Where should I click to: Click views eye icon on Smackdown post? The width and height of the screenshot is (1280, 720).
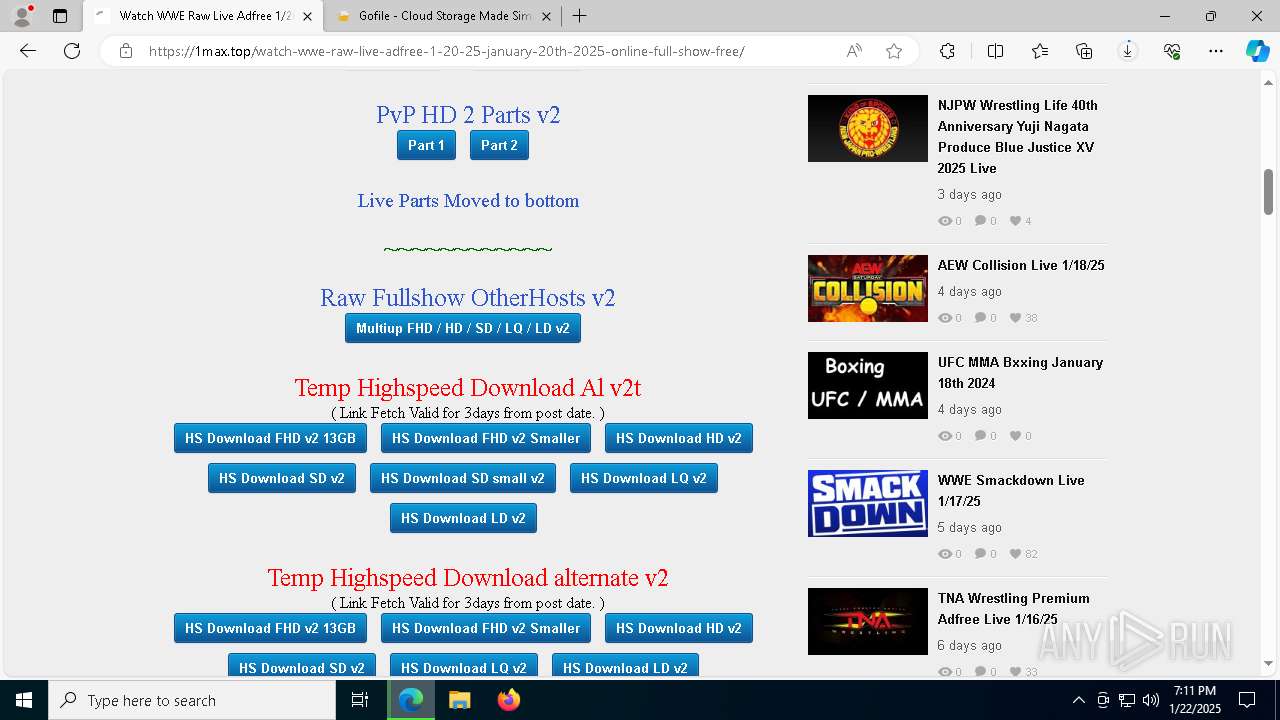pyautogui.click(x=944, y=554)
